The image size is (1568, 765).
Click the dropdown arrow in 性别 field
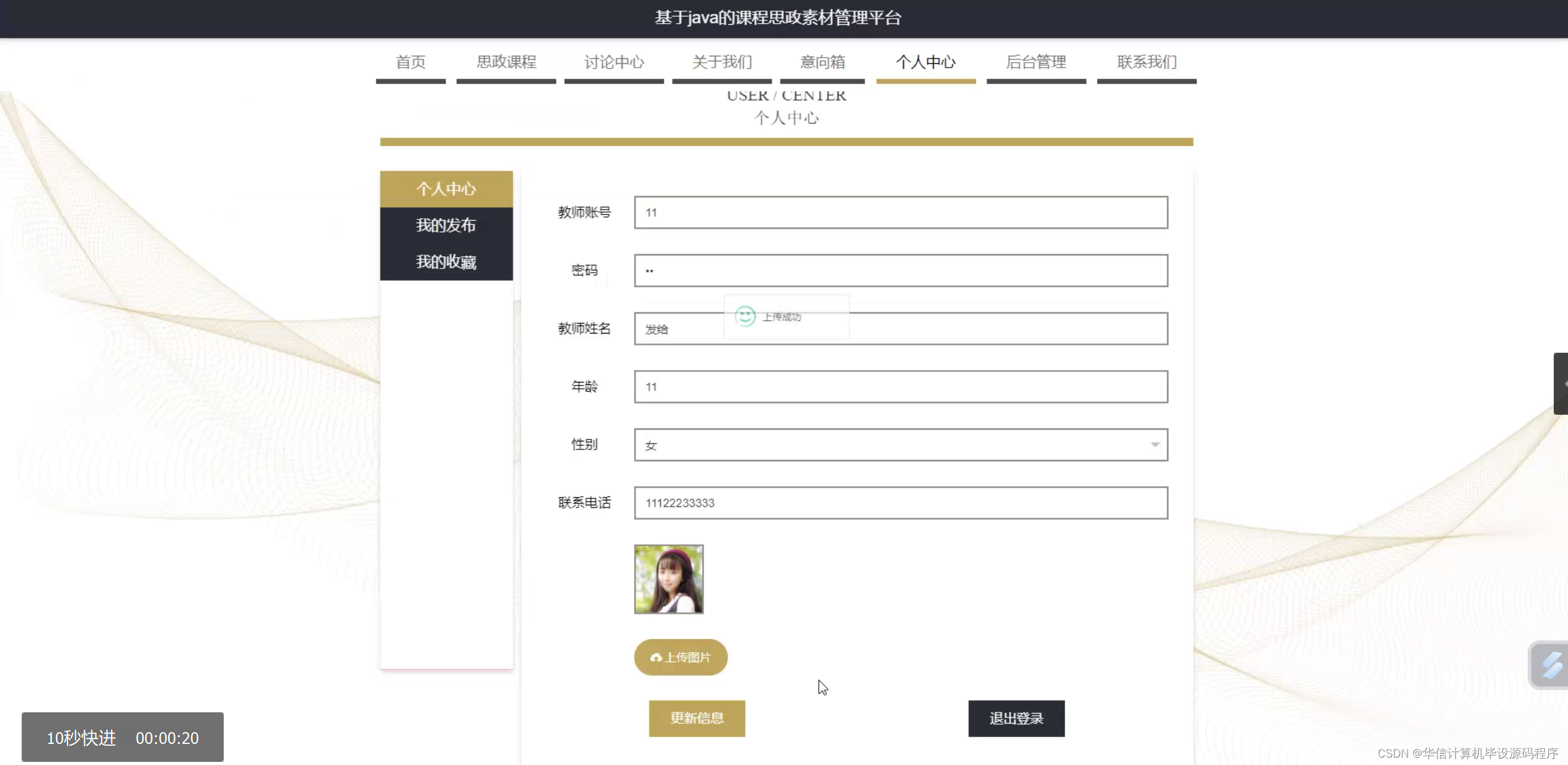point(1155,444)
